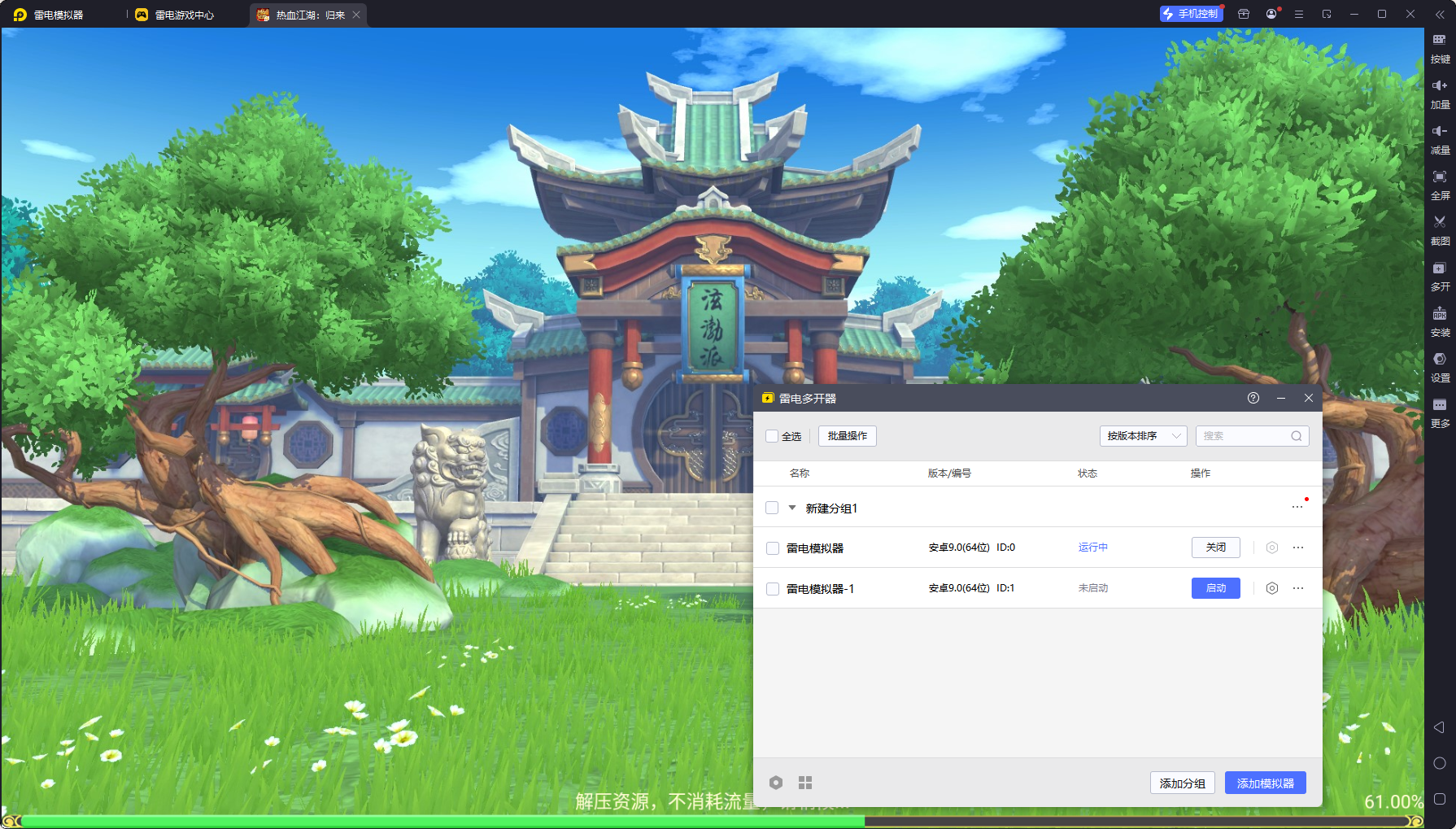Screen dimensions: 1456x829
Task: Check the 雷电模拟器 ID:0 row checkbox
Action: pyautogui.click(x=773, y=548)
